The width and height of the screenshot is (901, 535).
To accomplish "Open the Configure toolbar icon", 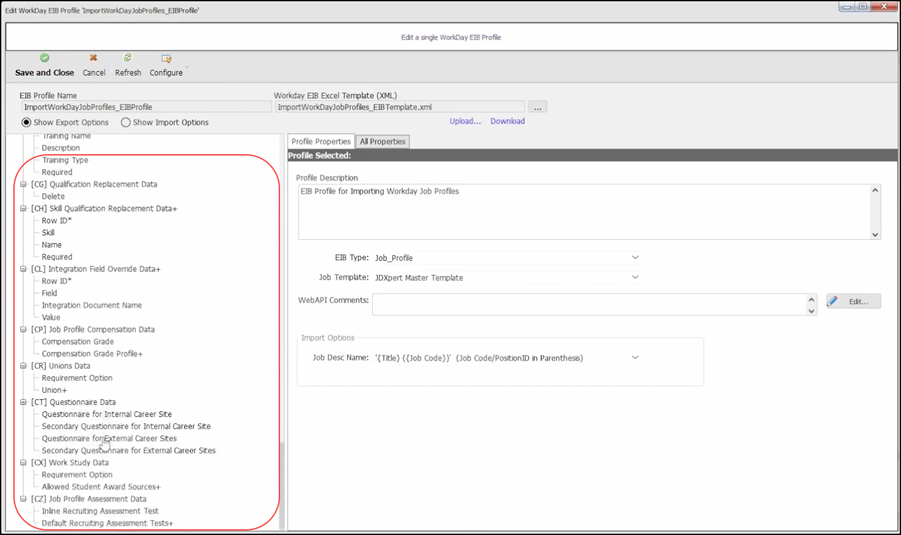I will [166, 59].
